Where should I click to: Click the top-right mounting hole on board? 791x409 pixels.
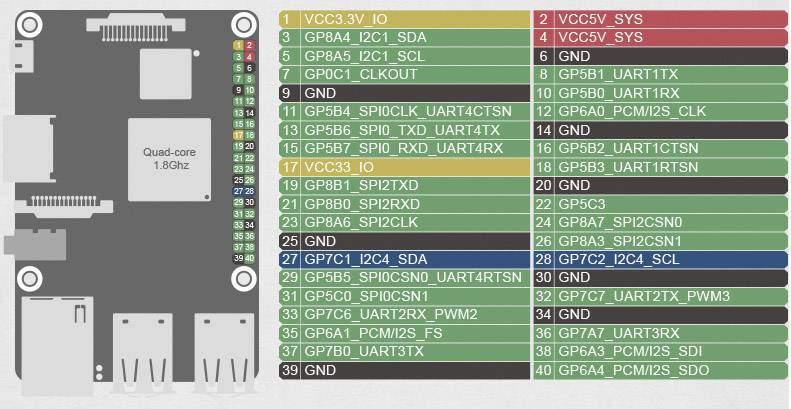(242, 24)
